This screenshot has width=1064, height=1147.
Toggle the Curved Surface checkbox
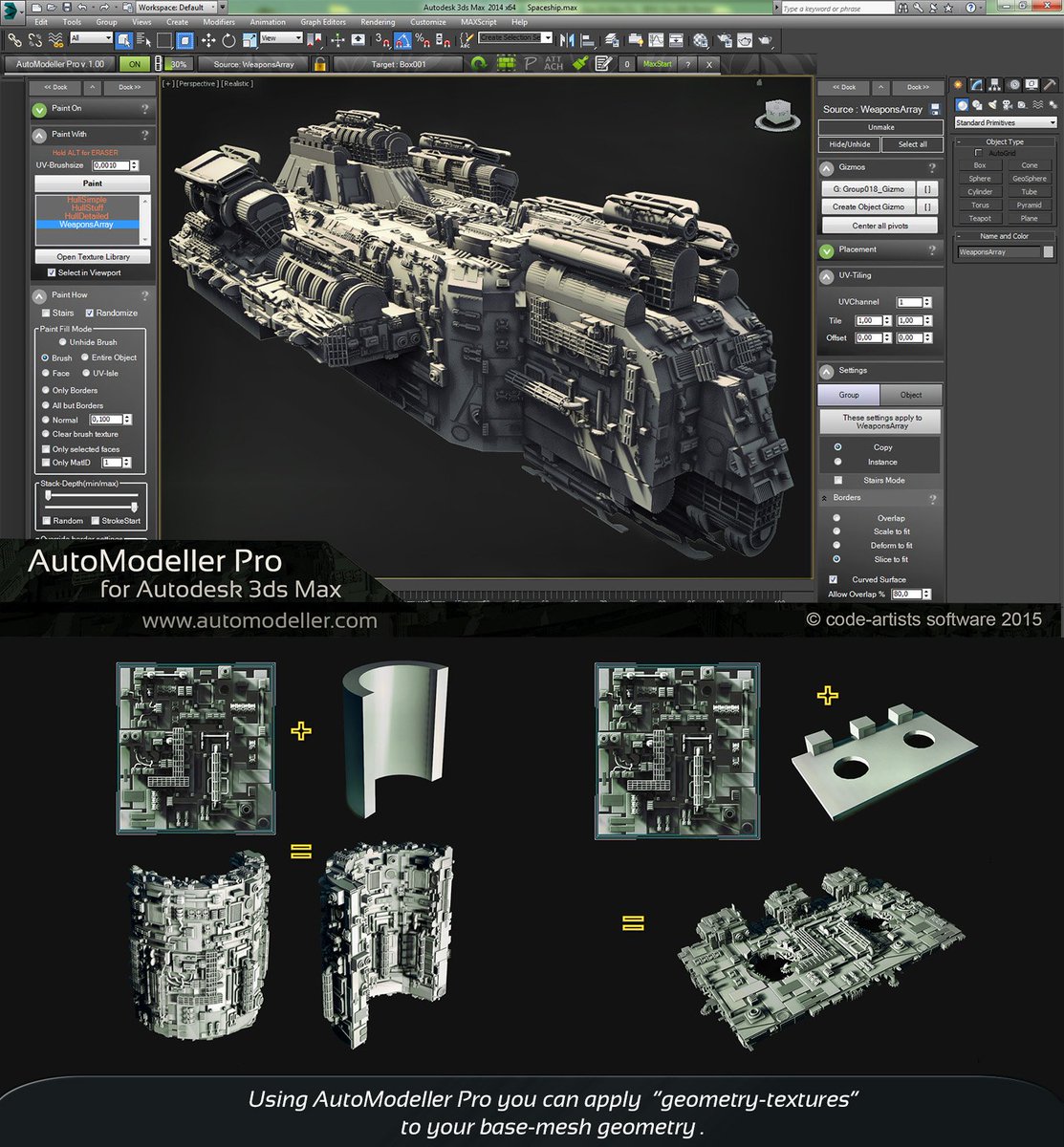click(834, 579)
